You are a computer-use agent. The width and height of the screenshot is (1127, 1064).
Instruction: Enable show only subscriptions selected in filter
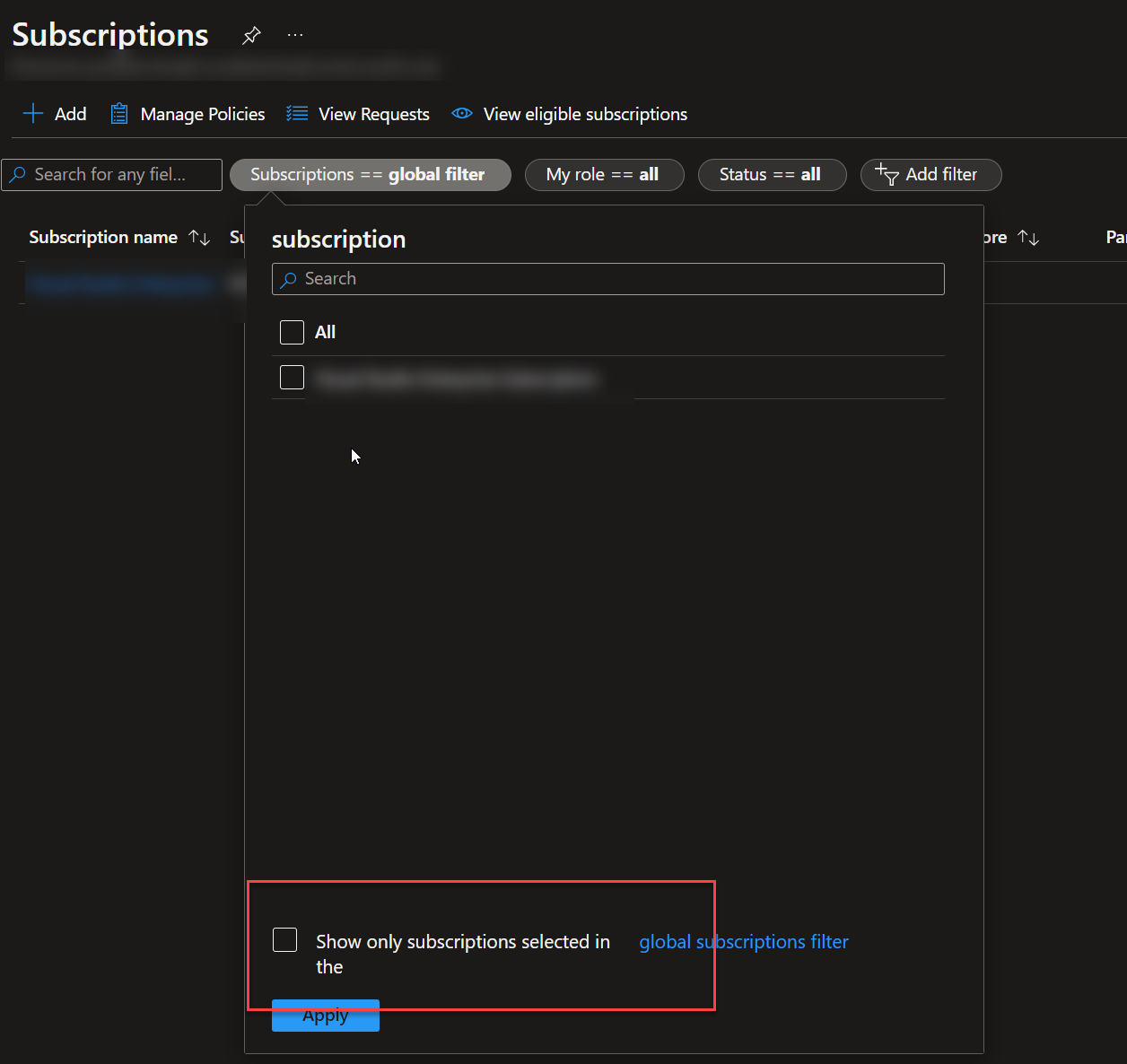[x=284, y=939]
